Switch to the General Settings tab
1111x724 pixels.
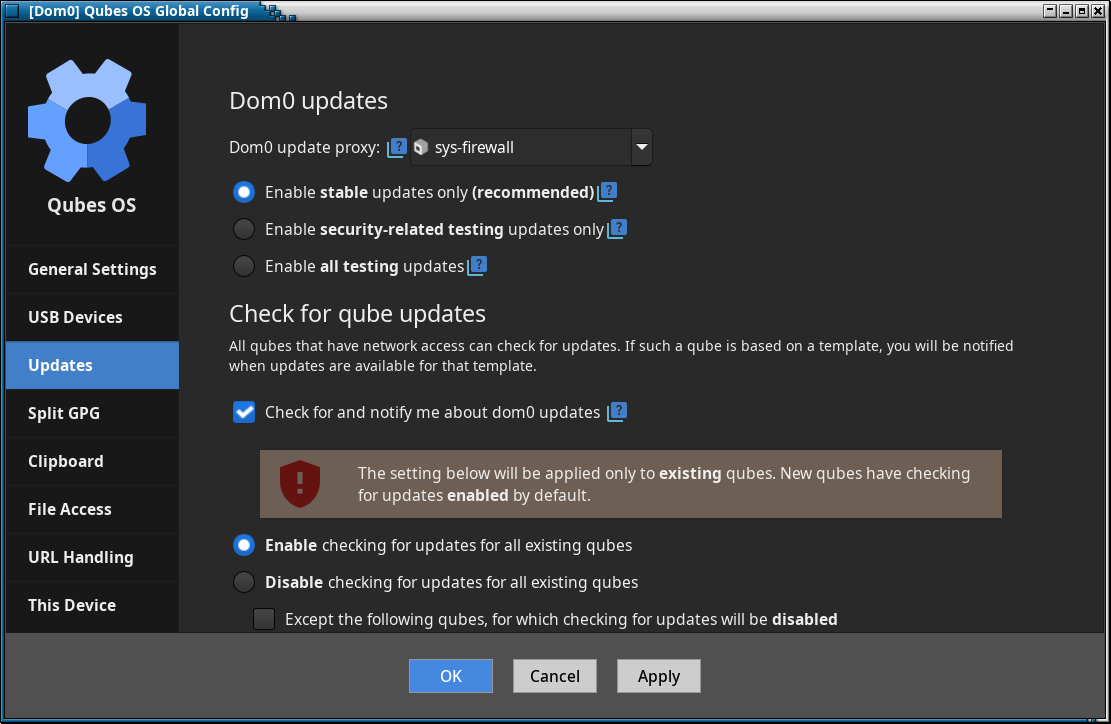pyautogui.click(x=92, y=269)
